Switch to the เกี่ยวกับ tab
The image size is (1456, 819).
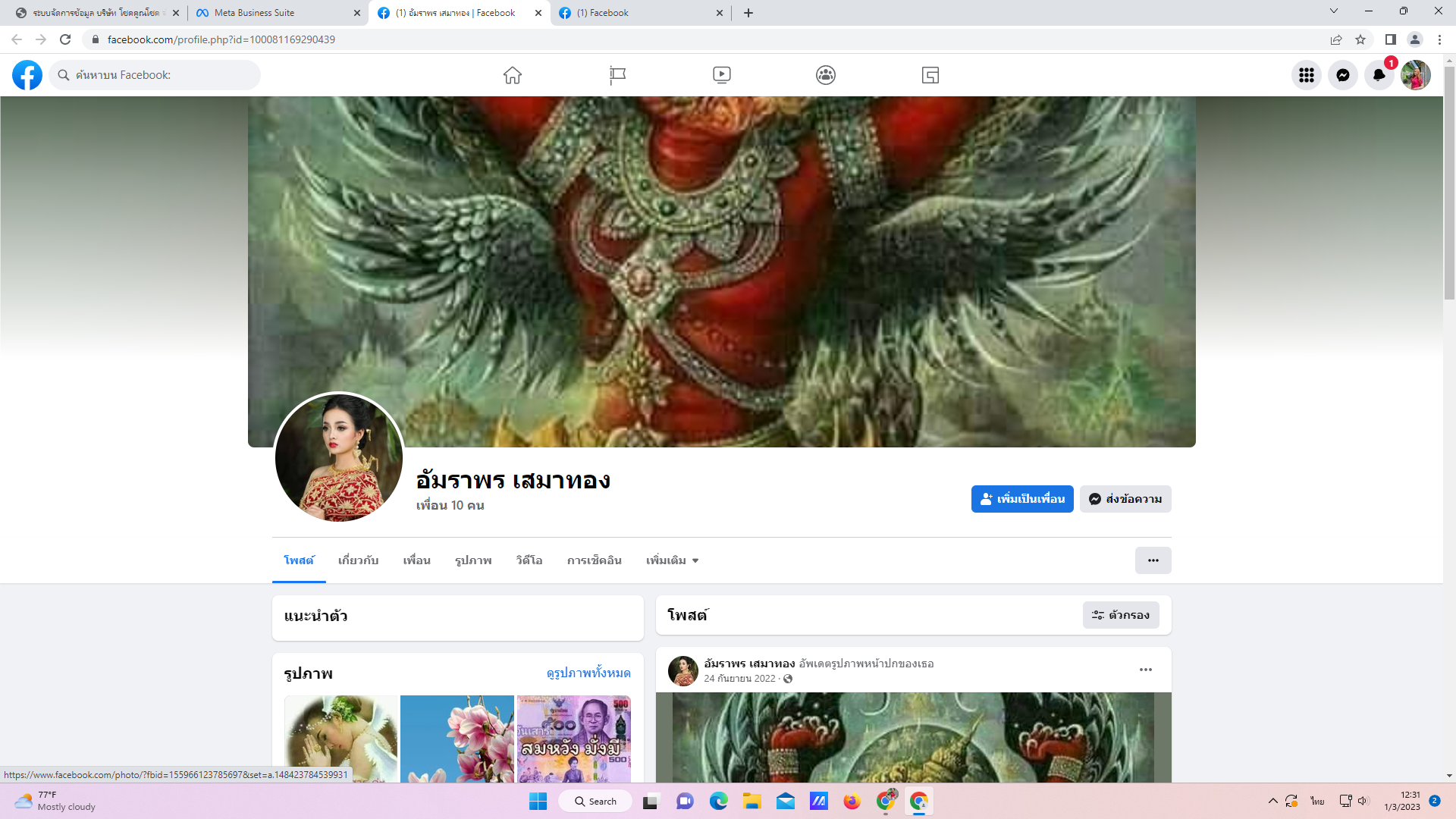point(358,560)
